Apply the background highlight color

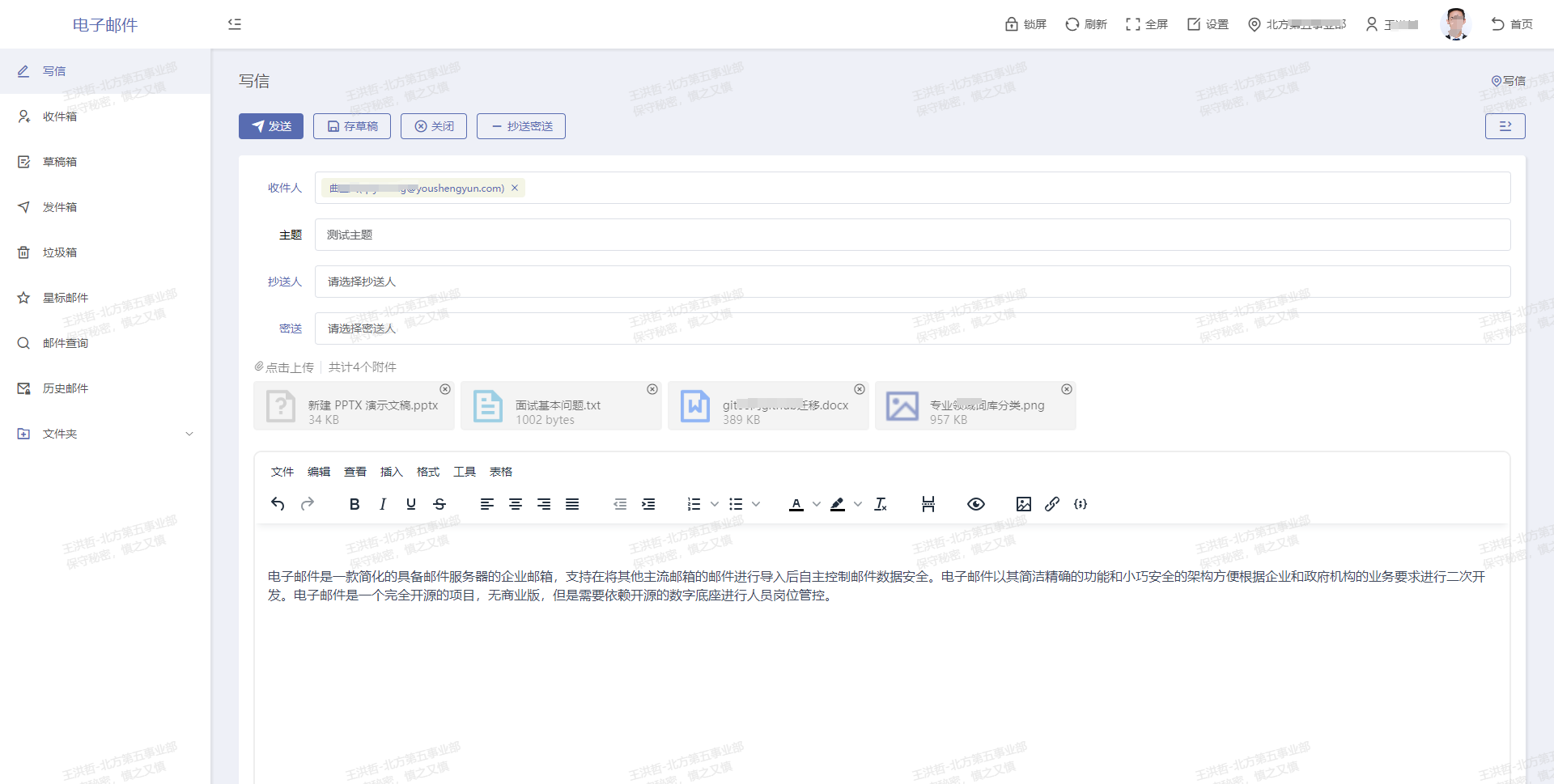click(838, 504)
